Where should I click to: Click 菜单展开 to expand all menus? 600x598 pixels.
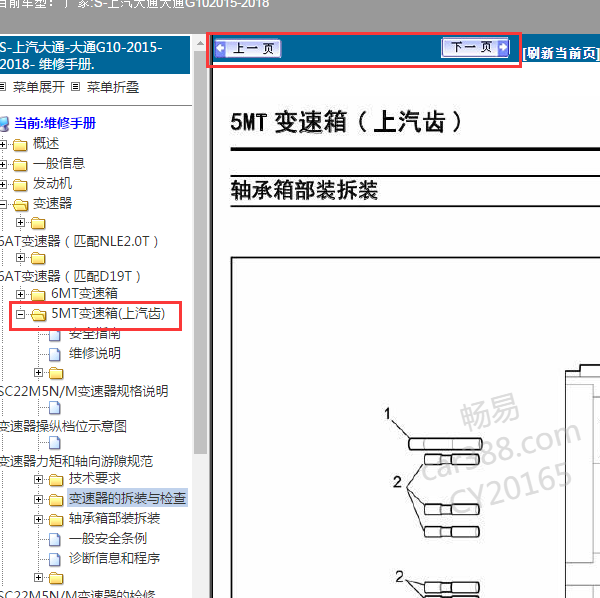pos(39,87)
